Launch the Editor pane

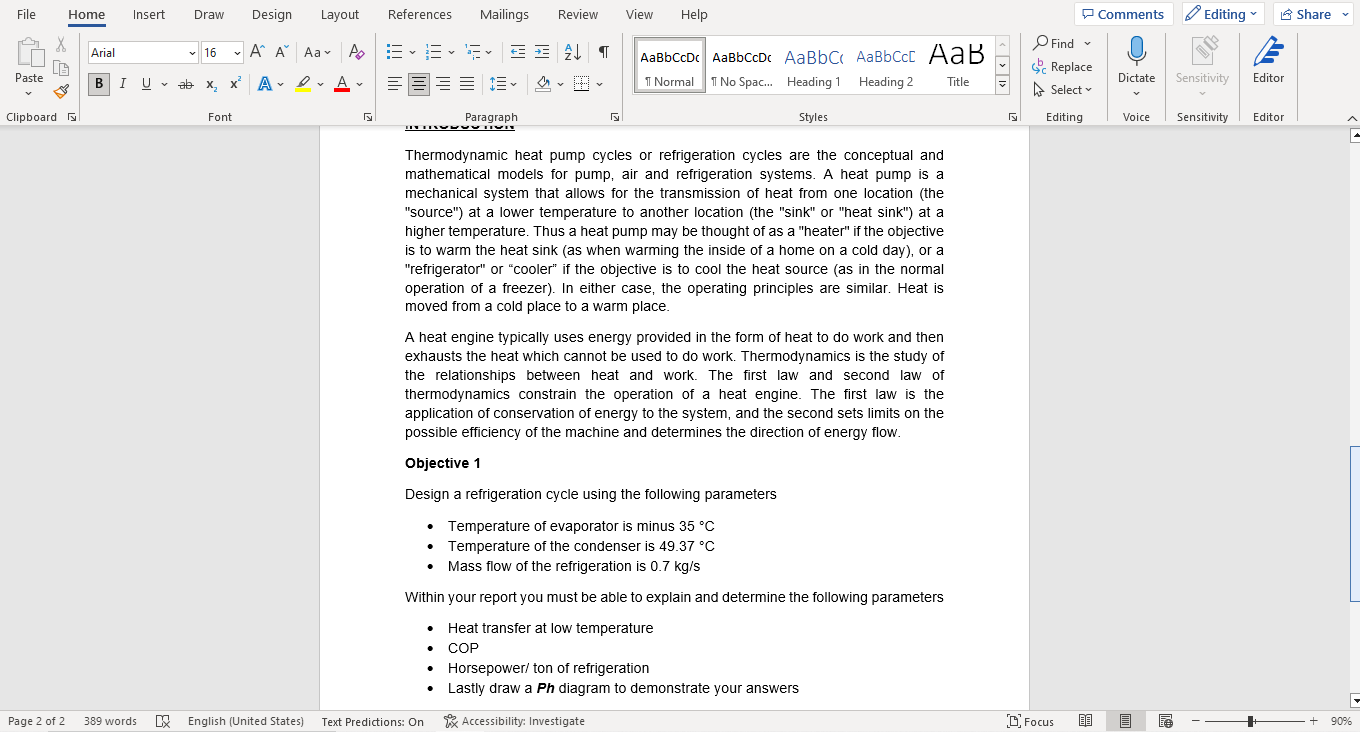[1267, 60]
